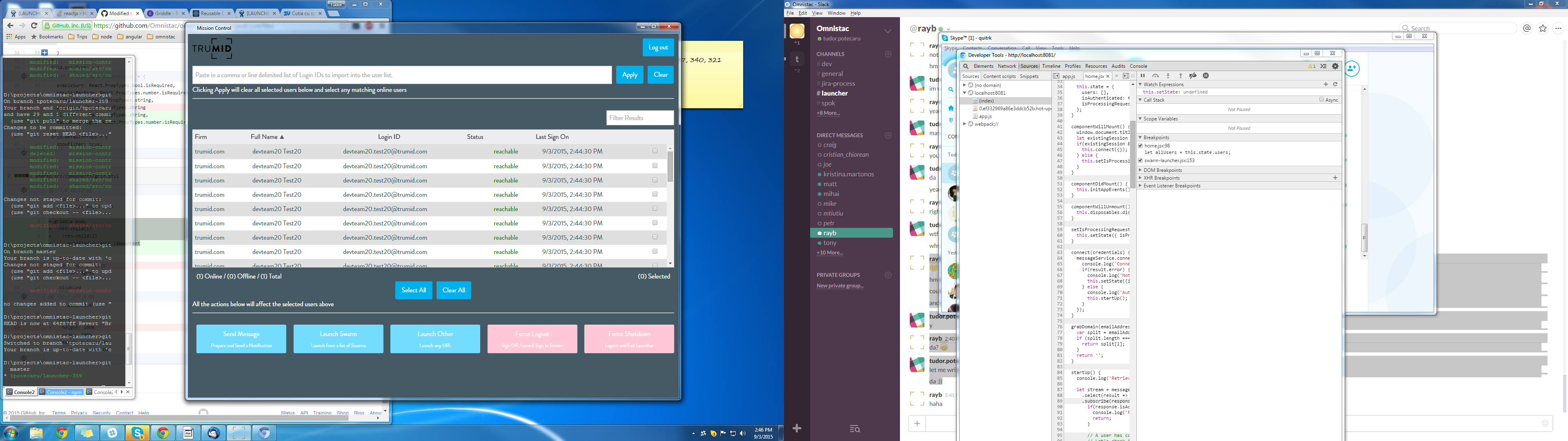Add XHR breakpoint plus icon
Viewport: 1568px width, 441px height.
(1336, 178)
